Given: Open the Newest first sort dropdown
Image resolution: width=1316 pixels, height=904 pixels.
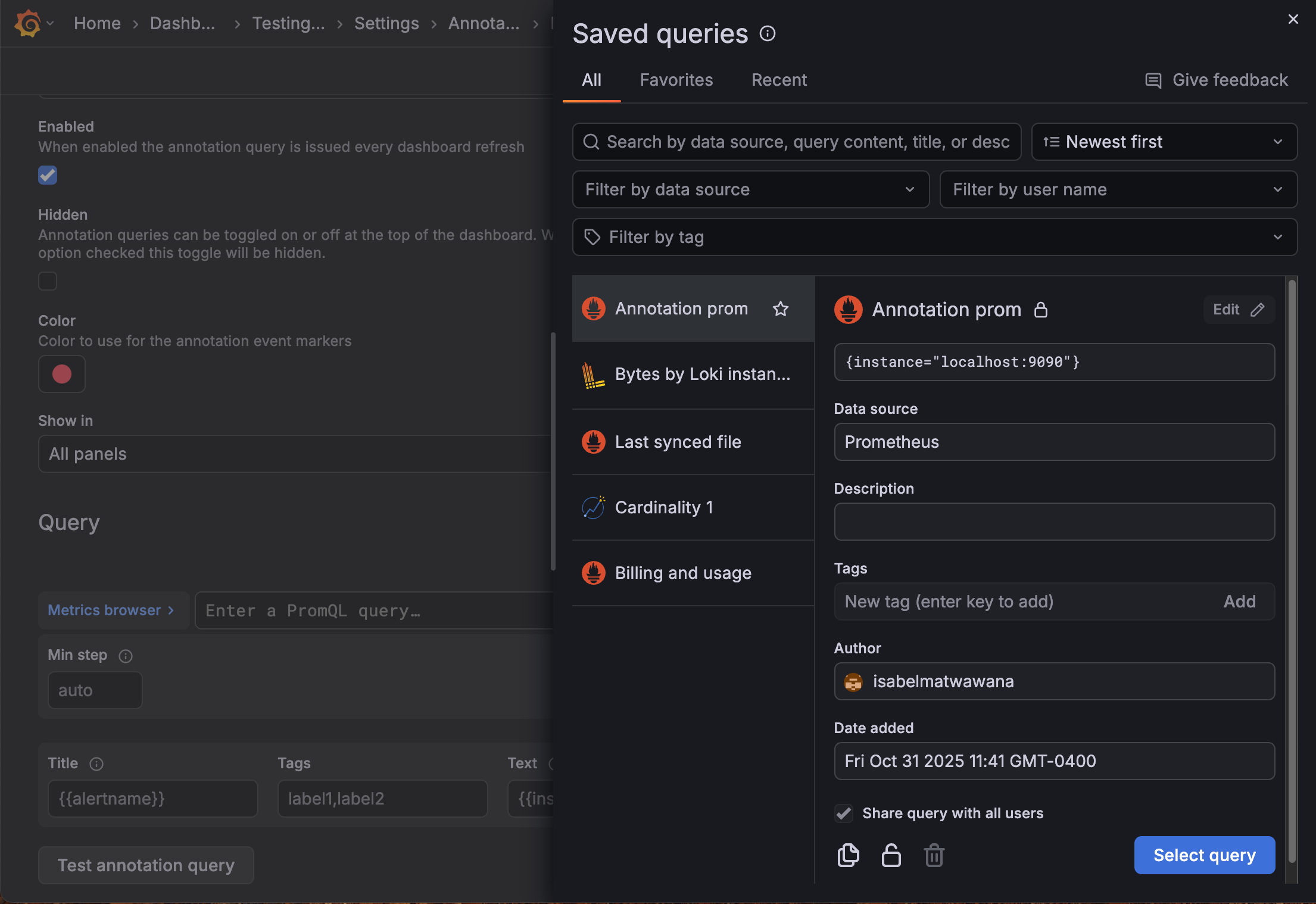Looking at the screenshot, I should 1164,142.
